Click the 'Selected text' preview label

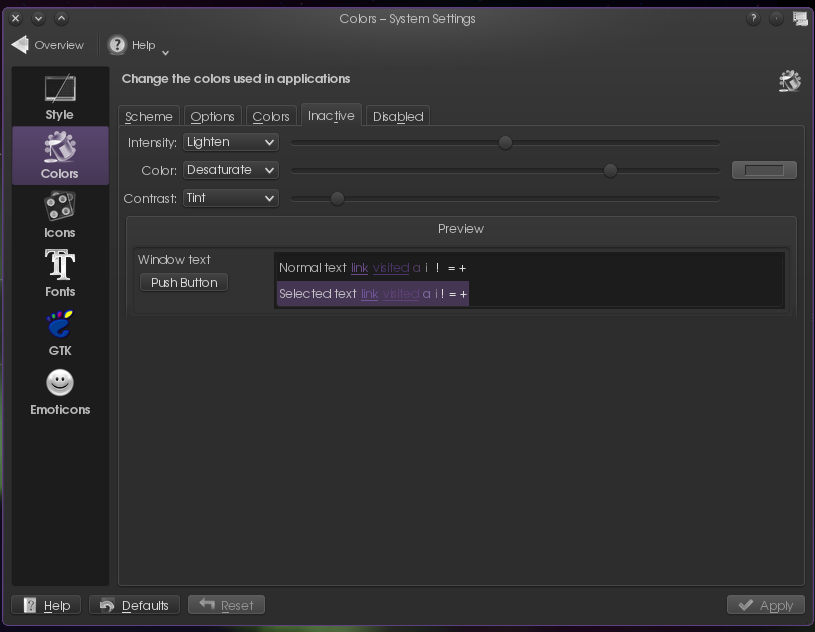coord(318,294)
